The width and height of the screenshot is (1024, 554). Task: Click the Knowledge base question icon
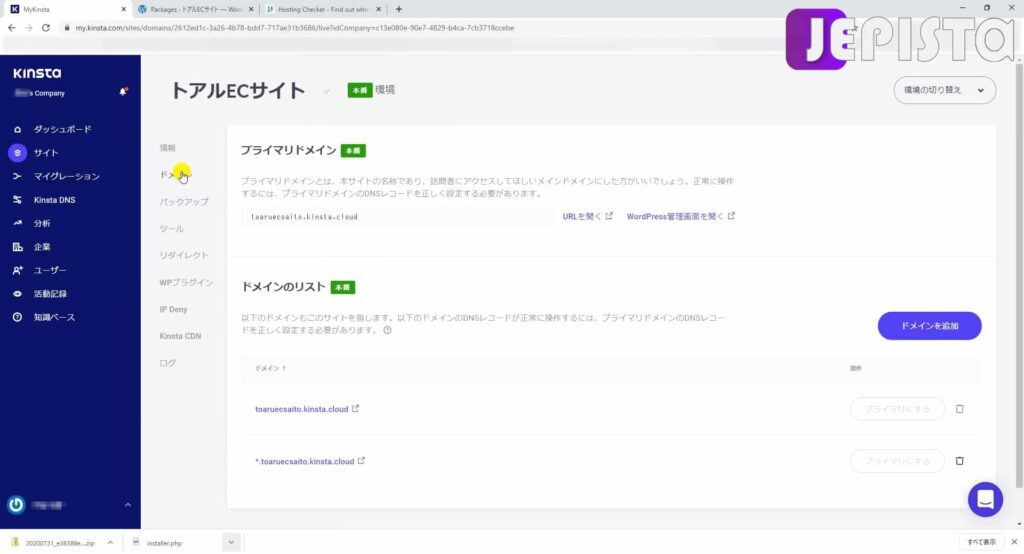pyautogui.click(x=17, y=318)
